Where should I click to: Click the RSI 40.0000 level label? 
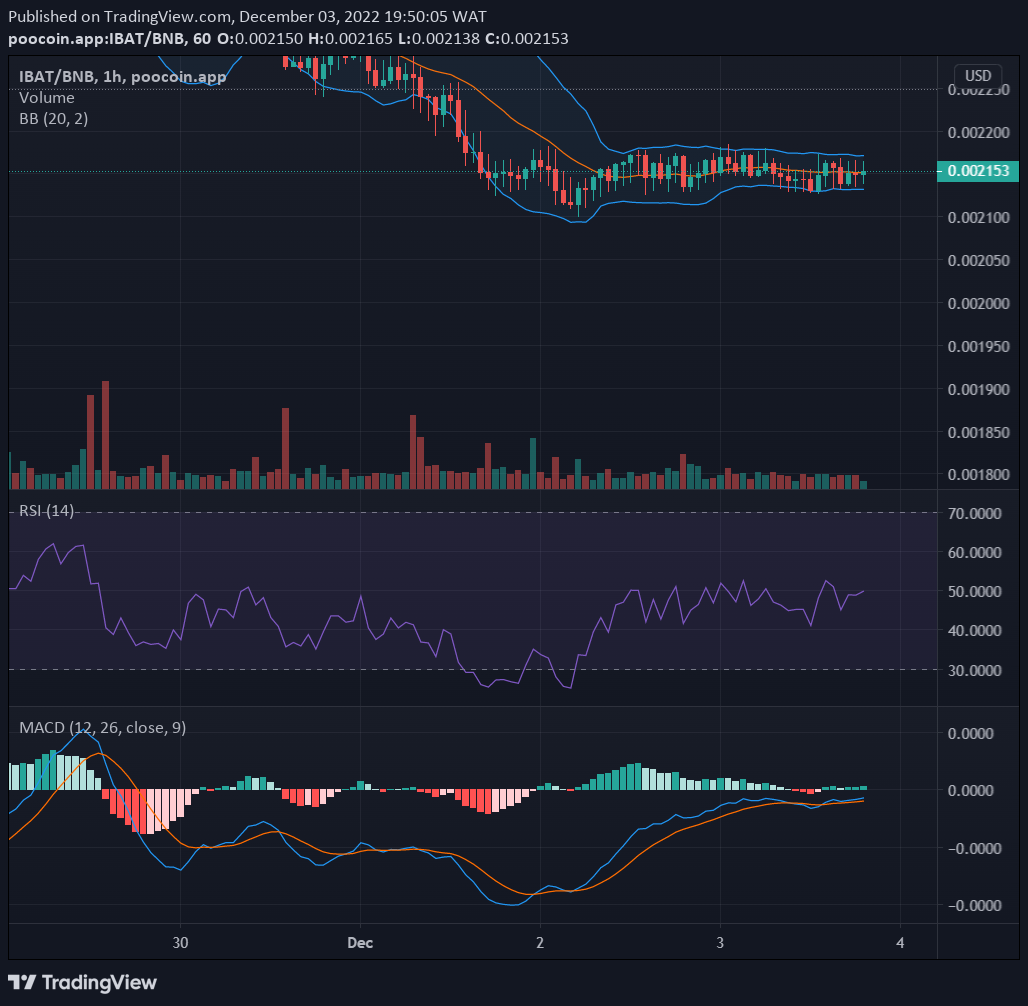pos(974,631)
